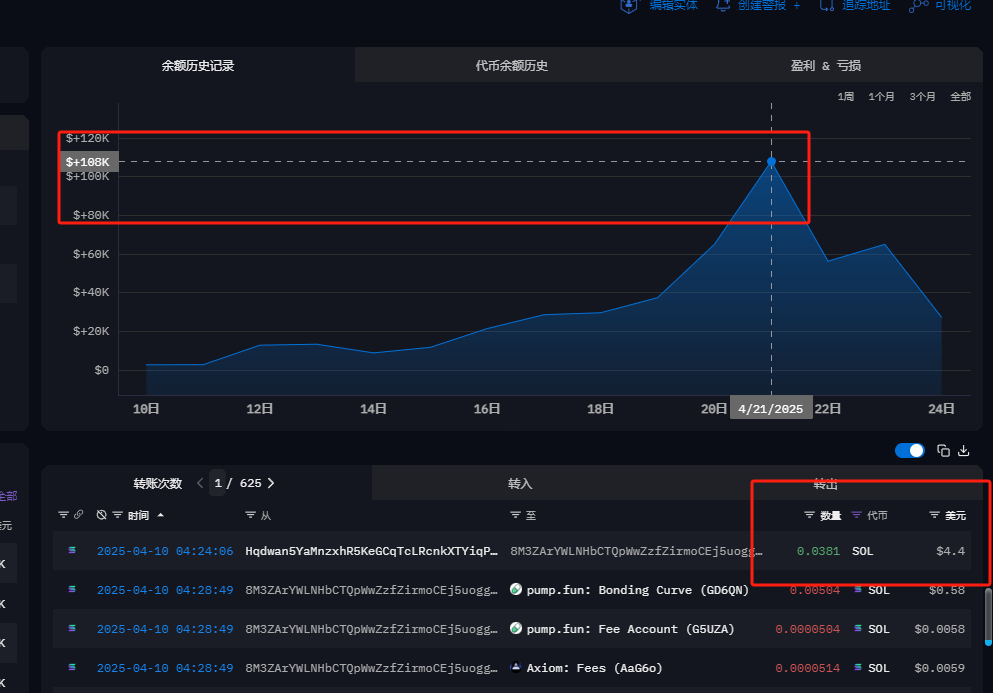Go to the next transfers page using the right chevron
The height and width of the screenshot is (693, 993).
pyautogui.click(x=271, y=483)
